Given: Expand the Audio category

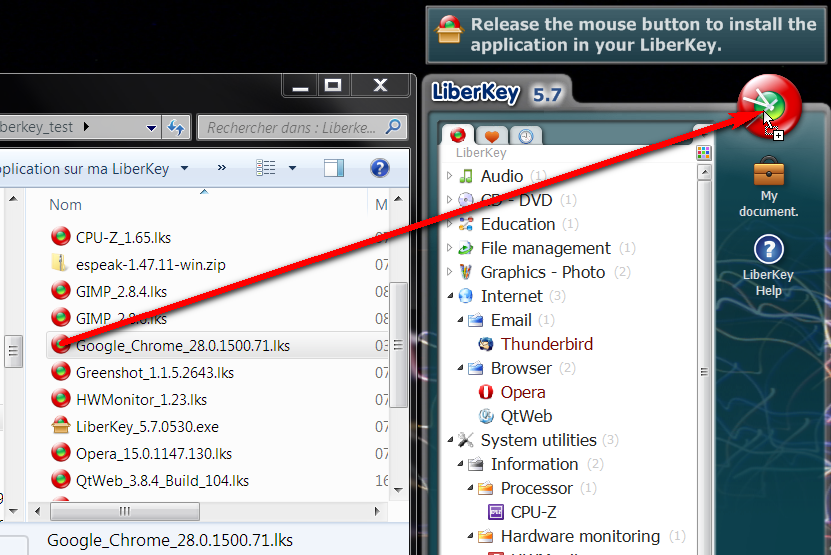Looking at the screenshot, I should (449, 176).
